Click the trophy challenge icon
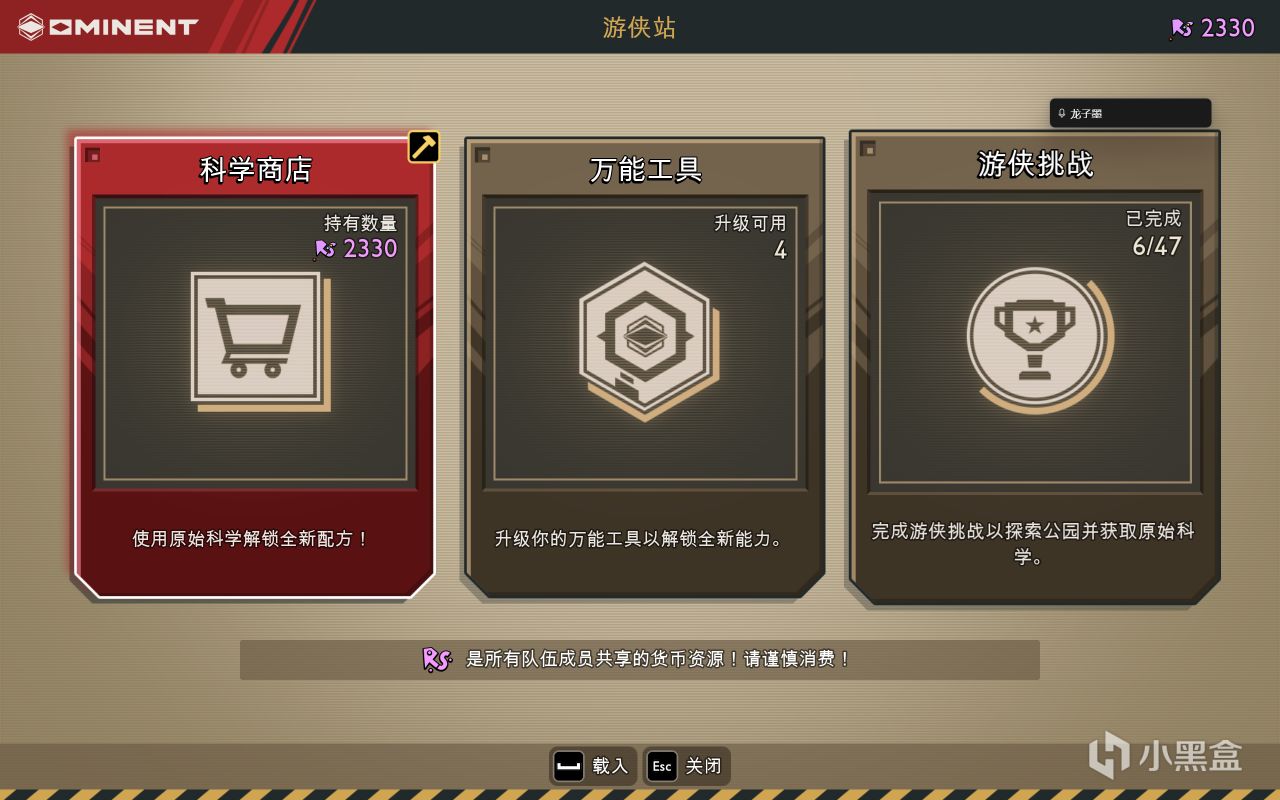Screen dimensions: 1280x800 [1036, 338]
